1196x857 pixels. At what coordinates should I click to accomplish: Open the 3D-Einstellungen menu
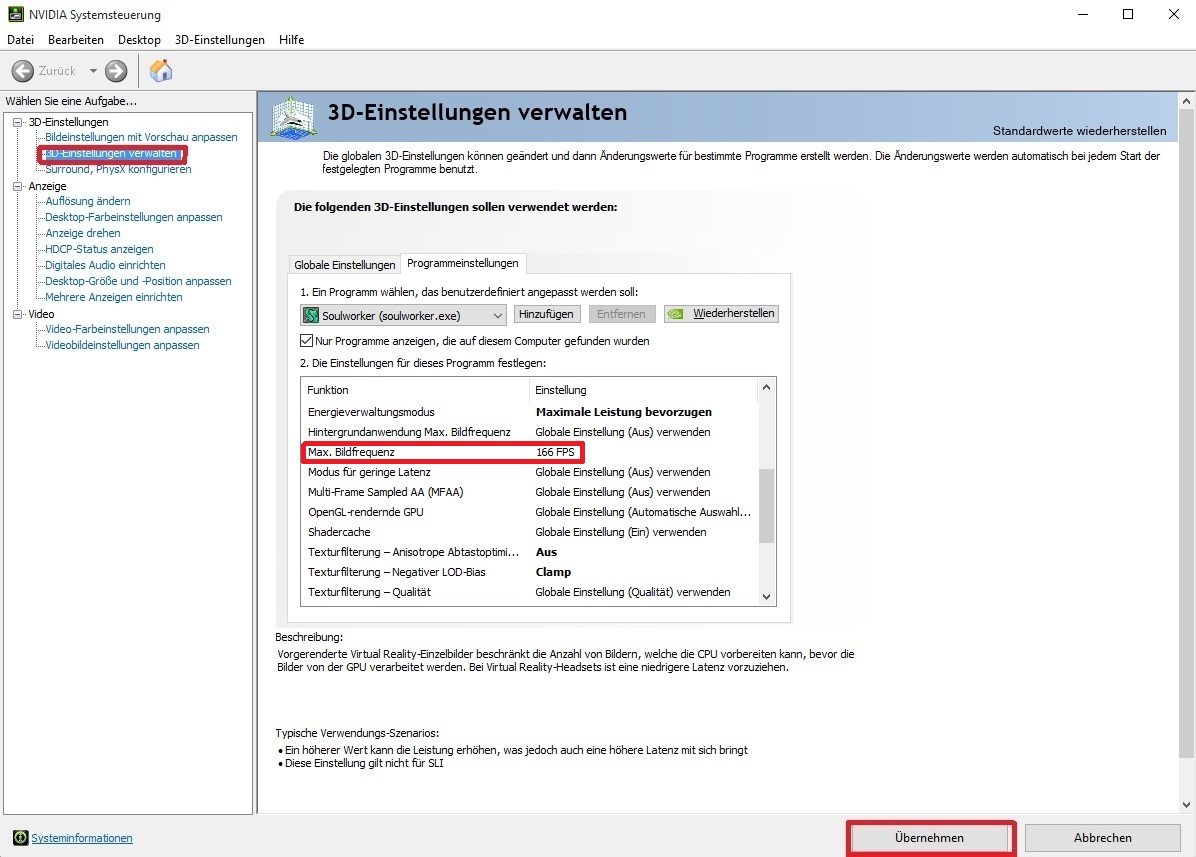click(x=219, y=40)
